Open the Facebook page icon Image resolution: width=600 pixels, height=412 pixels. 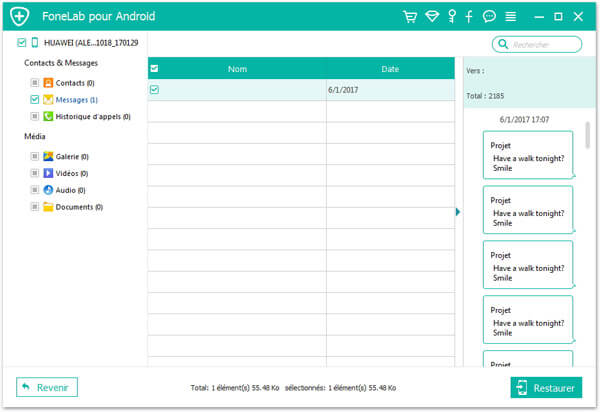[469, 16]
